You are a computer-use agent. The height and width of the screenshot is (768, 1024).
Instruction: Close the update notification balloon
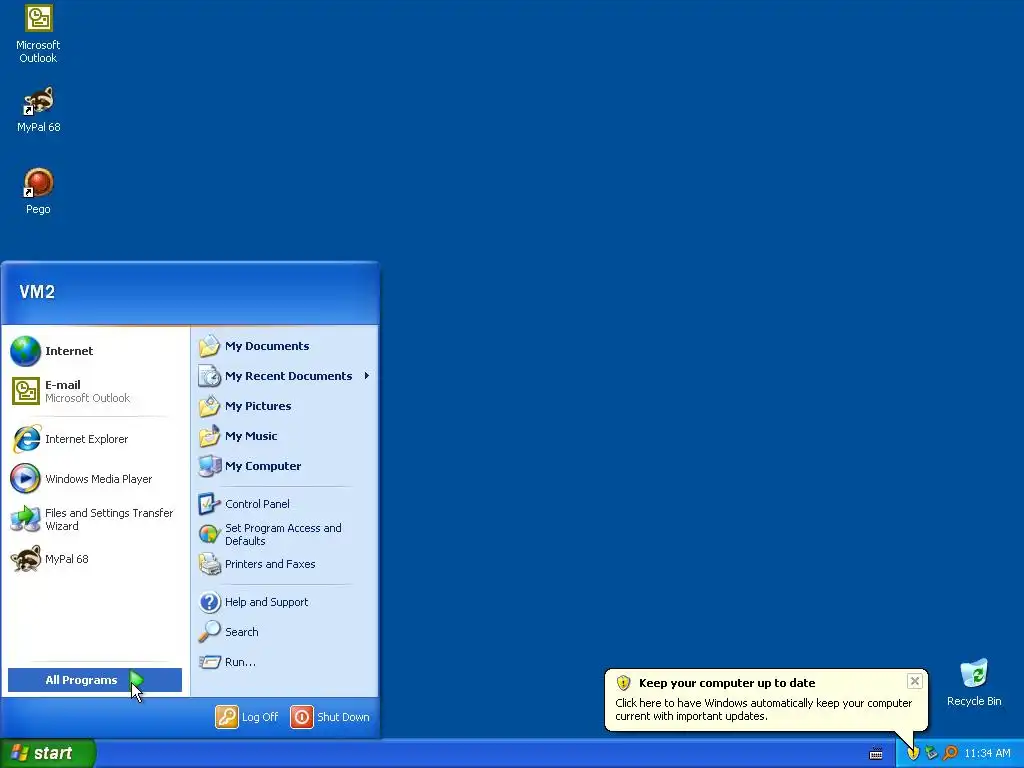[914, 681]
